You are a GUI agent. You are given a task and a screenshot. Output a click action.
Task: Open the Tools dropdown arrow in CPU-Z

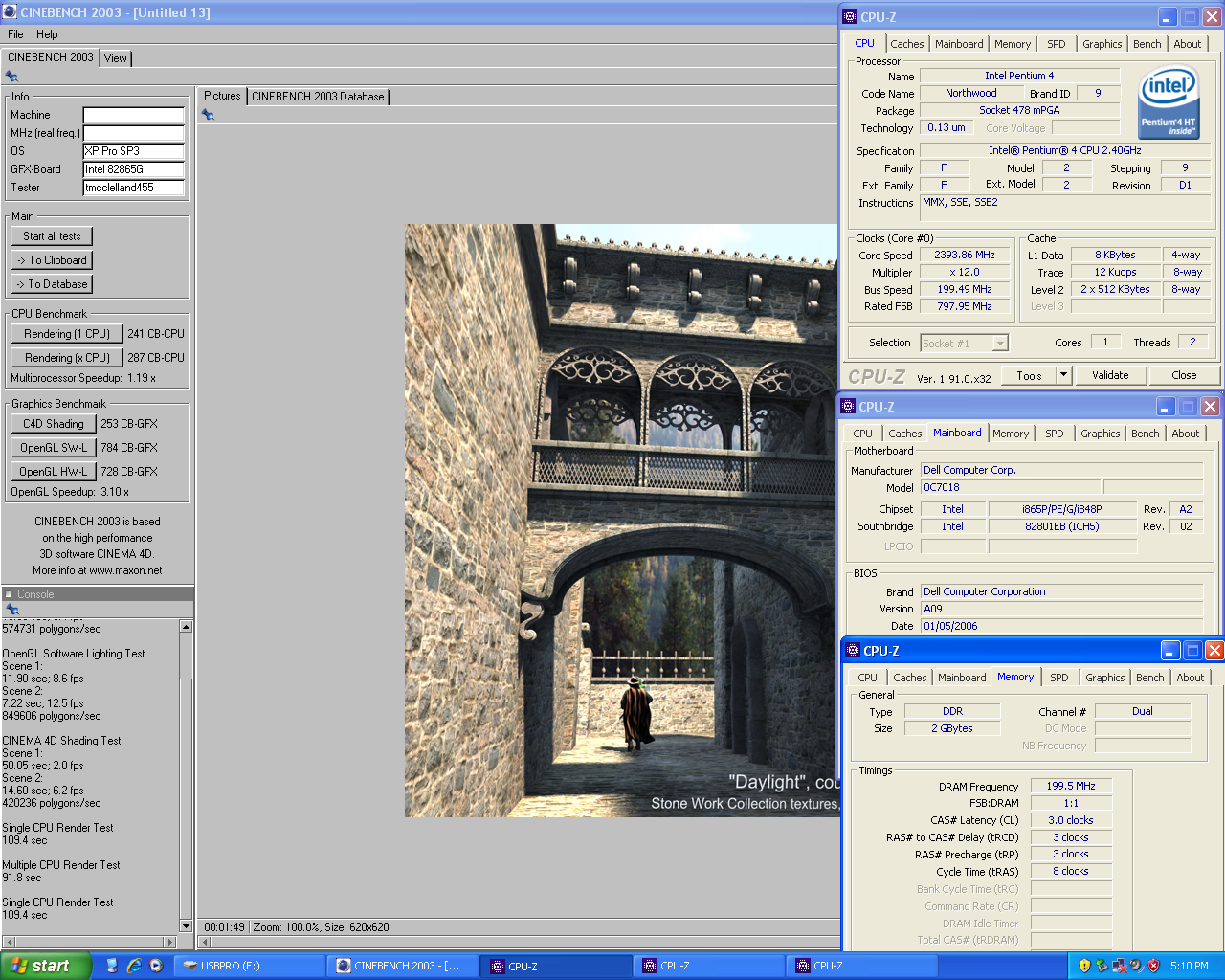tap(1063, 375)
